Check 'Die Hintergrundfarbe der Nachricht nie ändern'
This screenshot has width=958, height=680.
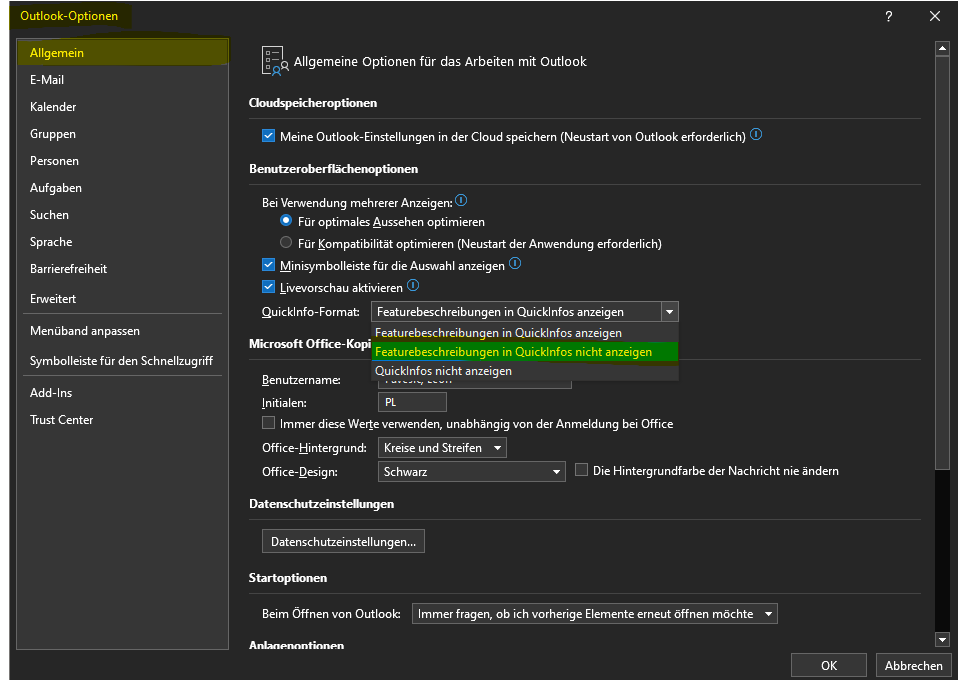[x=582, y=470]
